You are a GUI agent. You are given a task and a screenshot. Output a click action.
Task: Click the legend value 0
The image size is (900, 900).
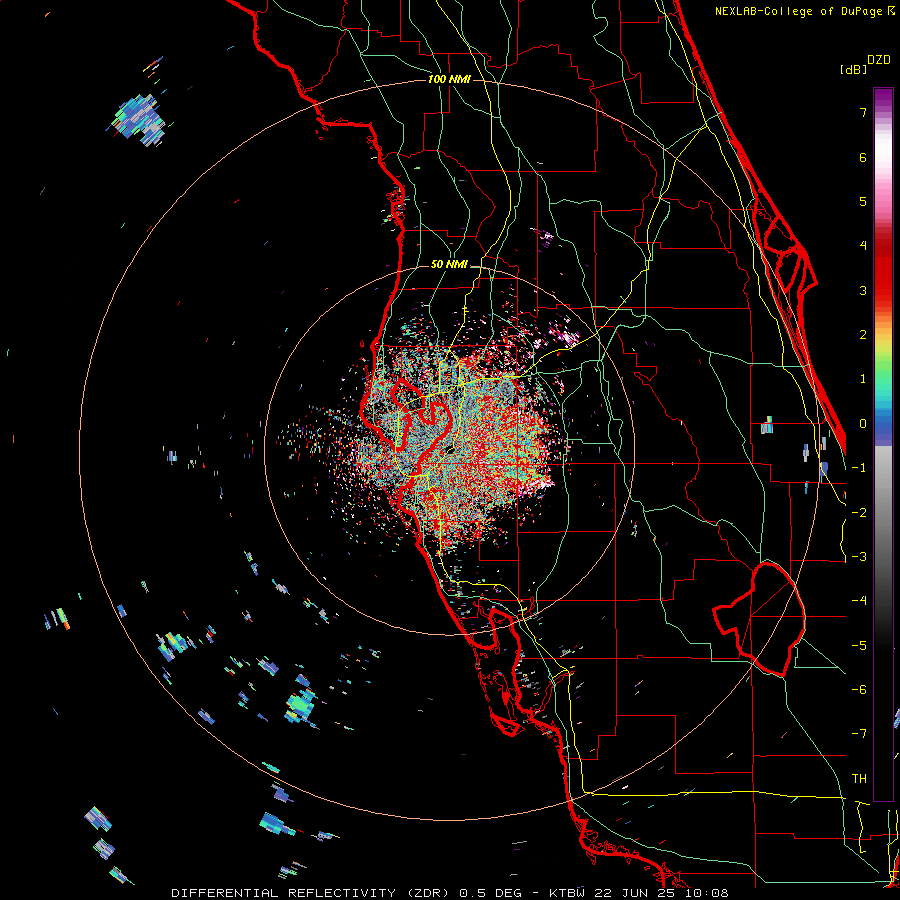(863, 424)
